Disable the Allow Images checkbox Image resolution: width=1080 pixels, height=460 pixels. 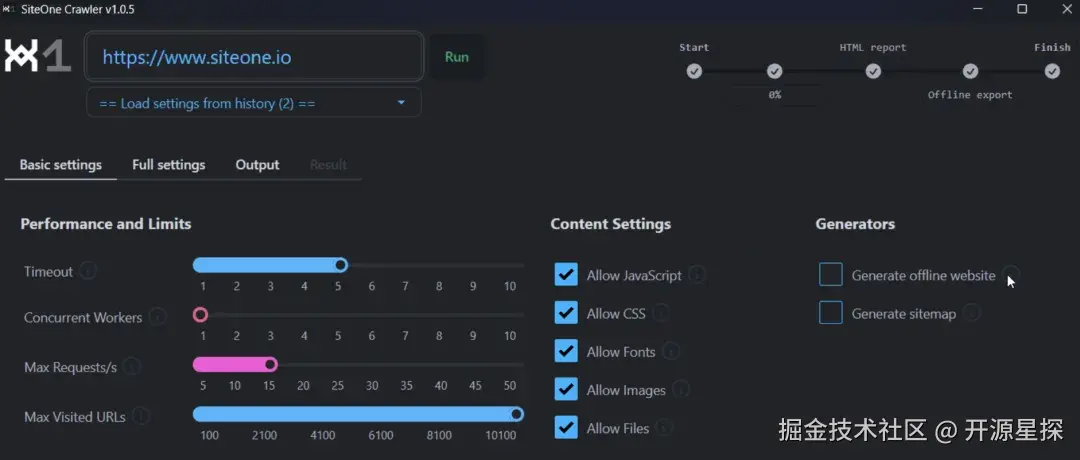(566, 390)
